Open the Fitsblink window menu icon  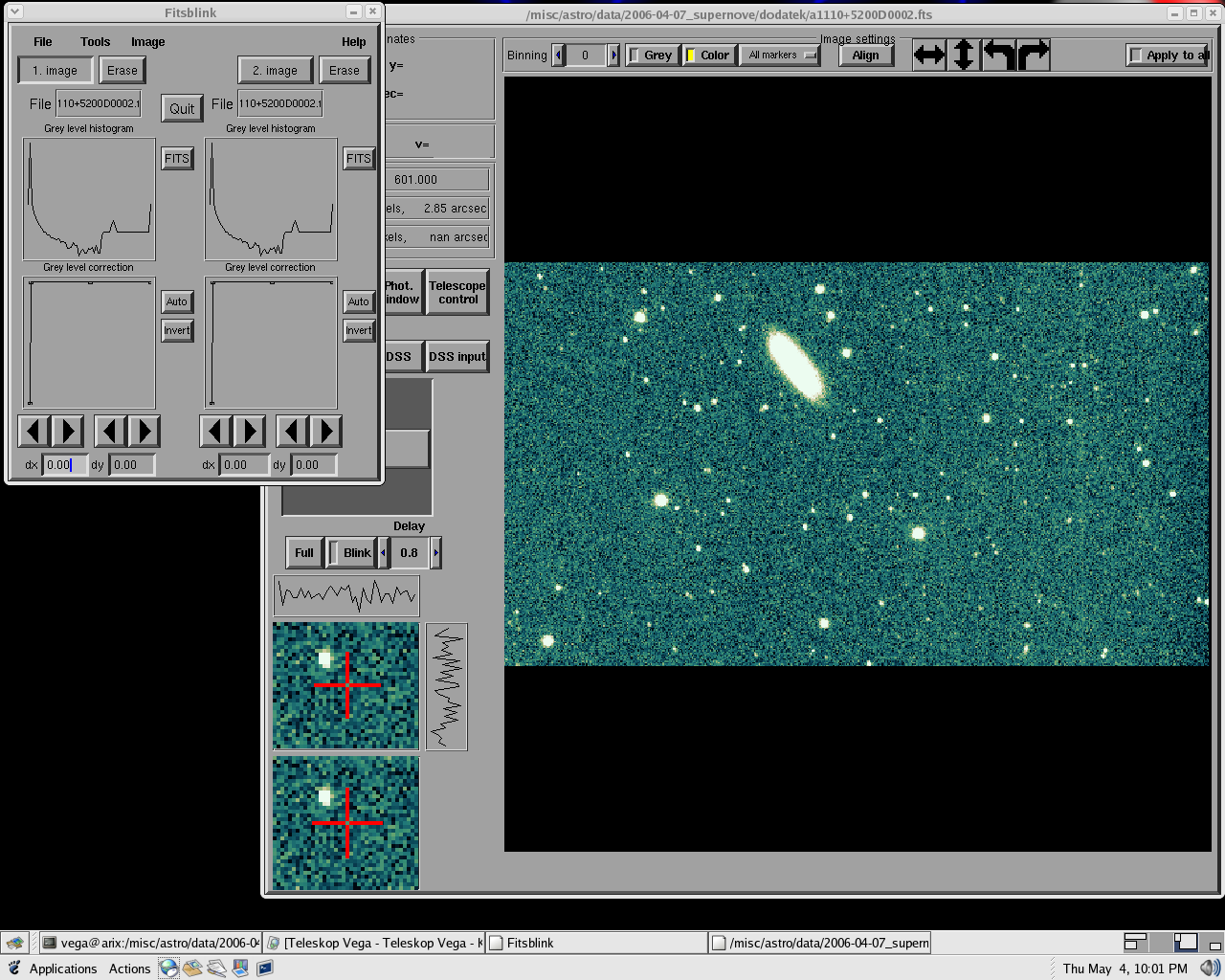14,12
